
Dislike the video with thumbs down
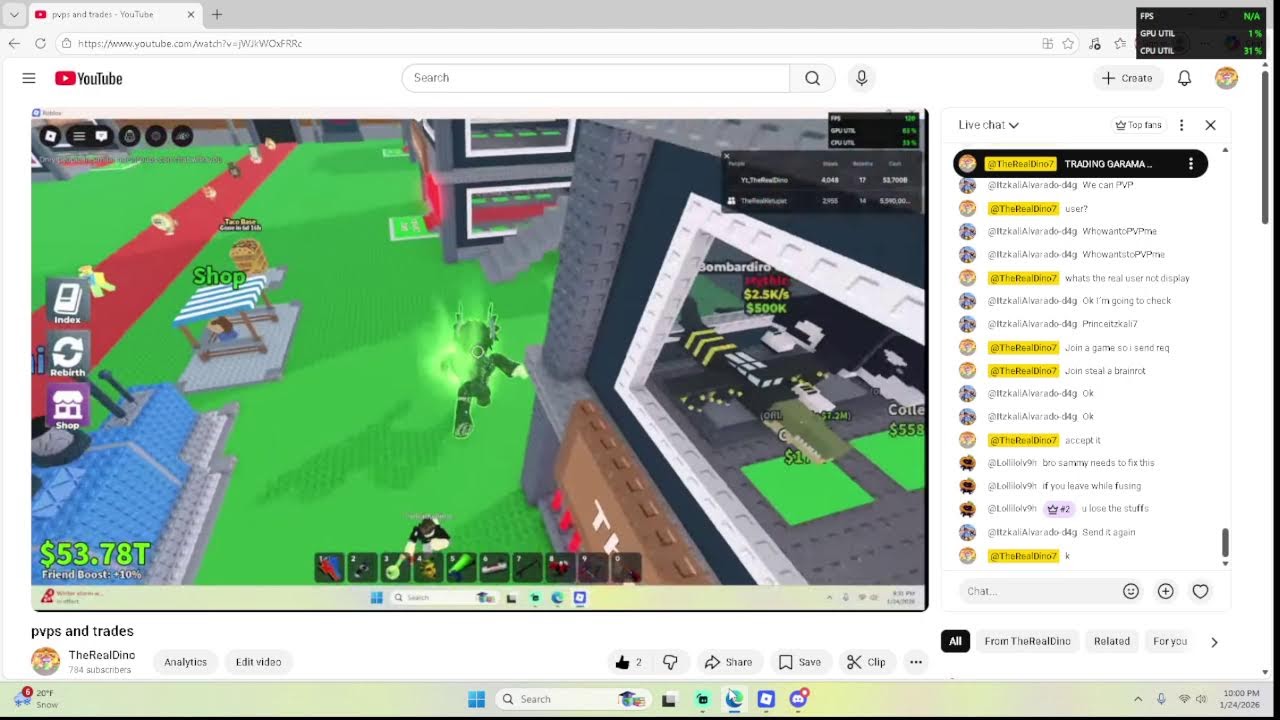[670, 662]
